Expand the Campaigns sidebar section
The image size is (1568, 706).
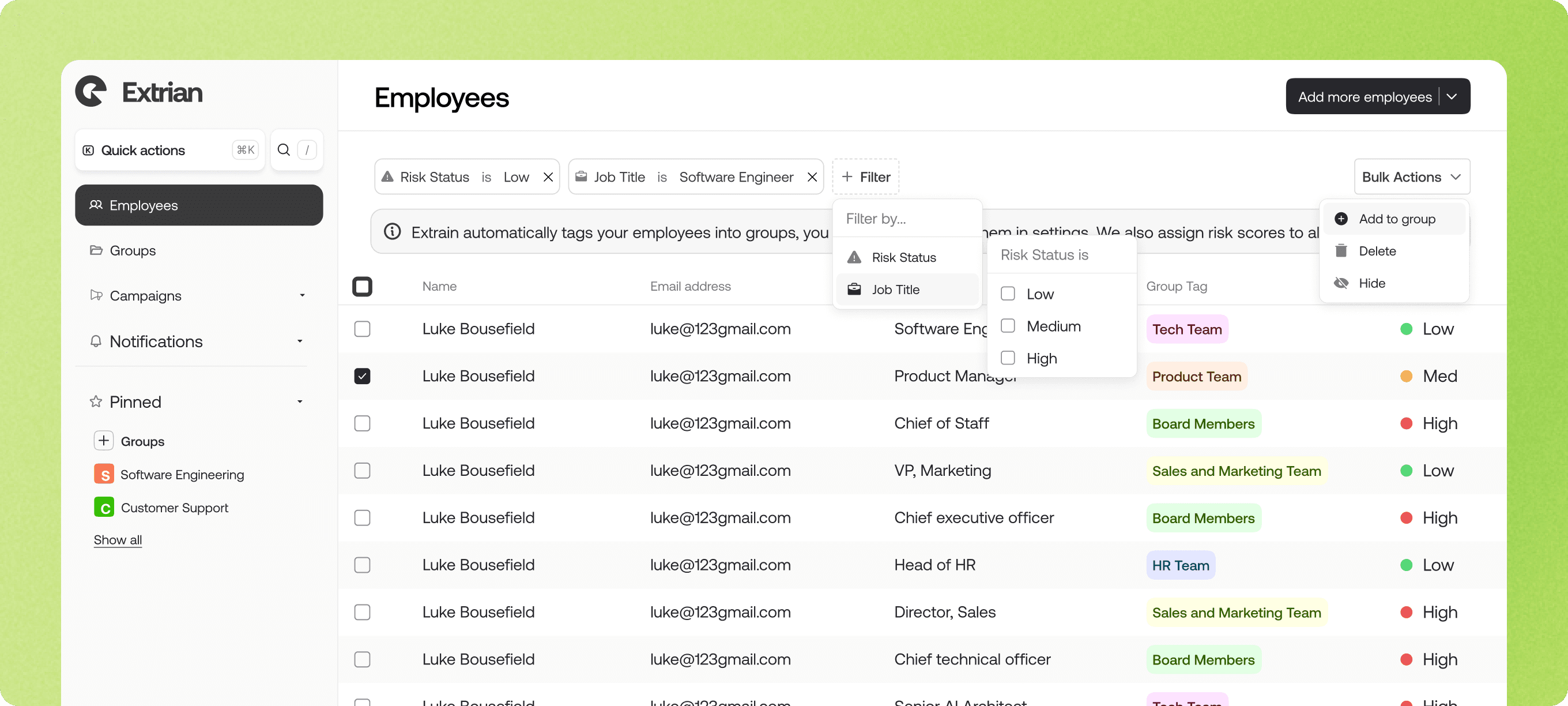point(302,295)
